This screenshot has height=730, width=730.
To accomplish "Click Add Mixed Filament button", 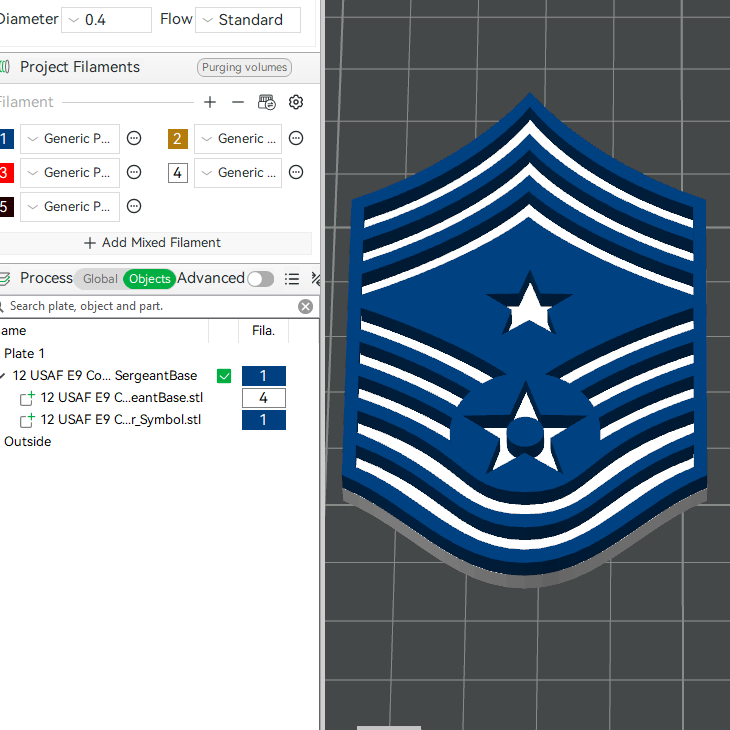I will click(152, 243).
